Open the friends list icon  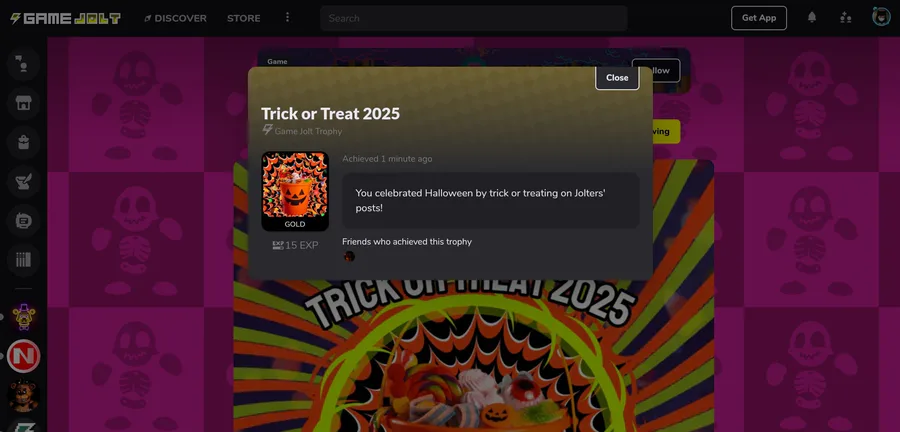pyautogui.click(x=845, y=18)
